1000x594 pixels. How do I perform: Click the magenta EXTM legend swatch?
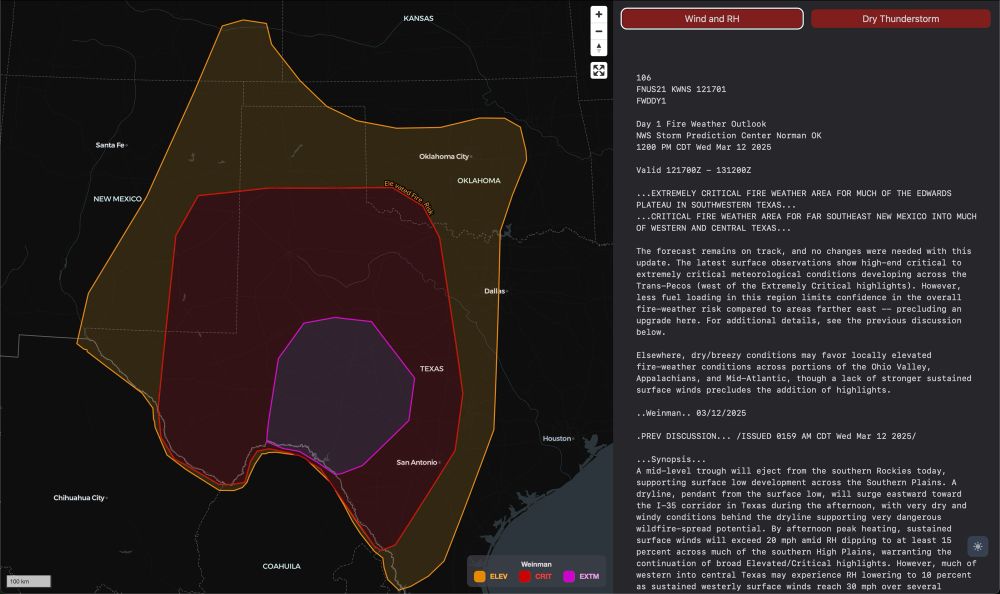pyautogui.click(x=570, y=577)
